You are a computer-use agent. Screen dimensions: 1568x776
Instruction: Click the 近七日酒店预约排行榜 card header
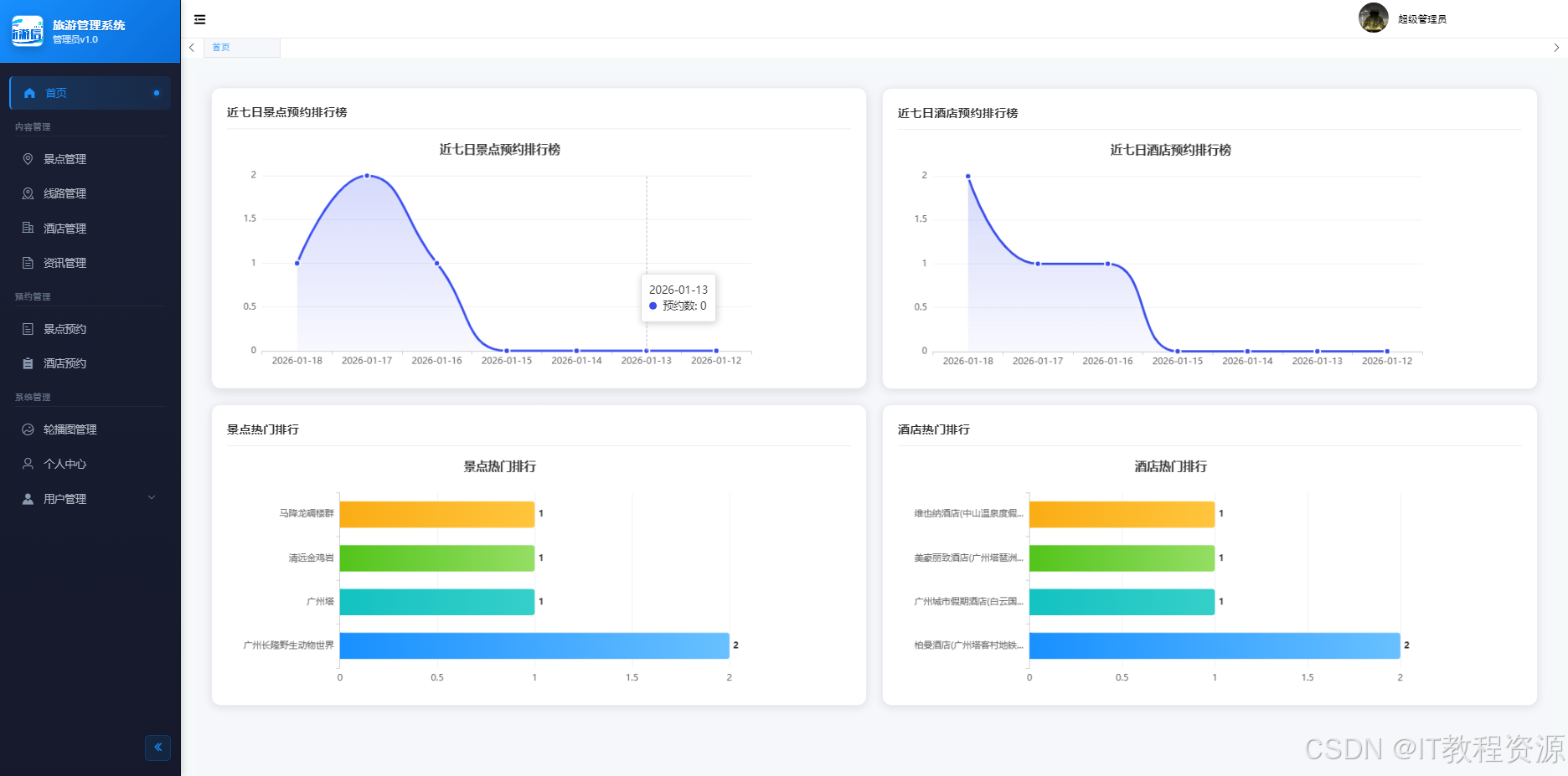coord(957,113)
